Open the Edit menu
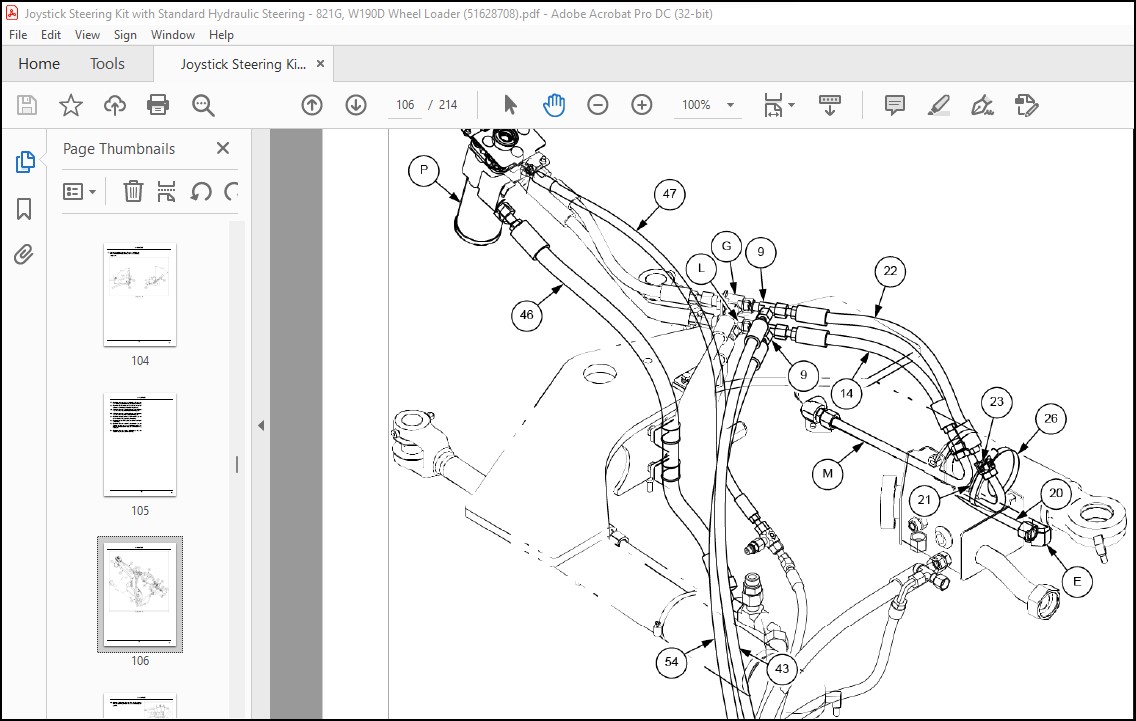This screenshot has width=1136, height=721. click(x=51, y=35)
